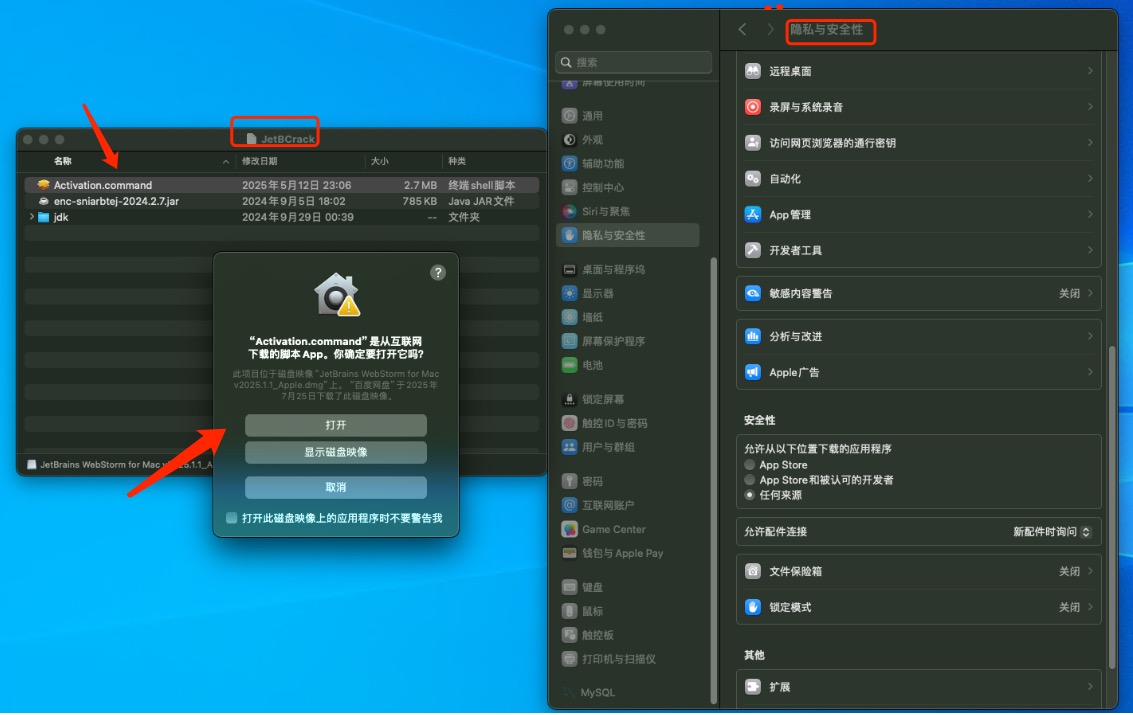This screenshot has height=715, width=1133.
Task: Click the Activation.command file icon
Action: (43, 185)
